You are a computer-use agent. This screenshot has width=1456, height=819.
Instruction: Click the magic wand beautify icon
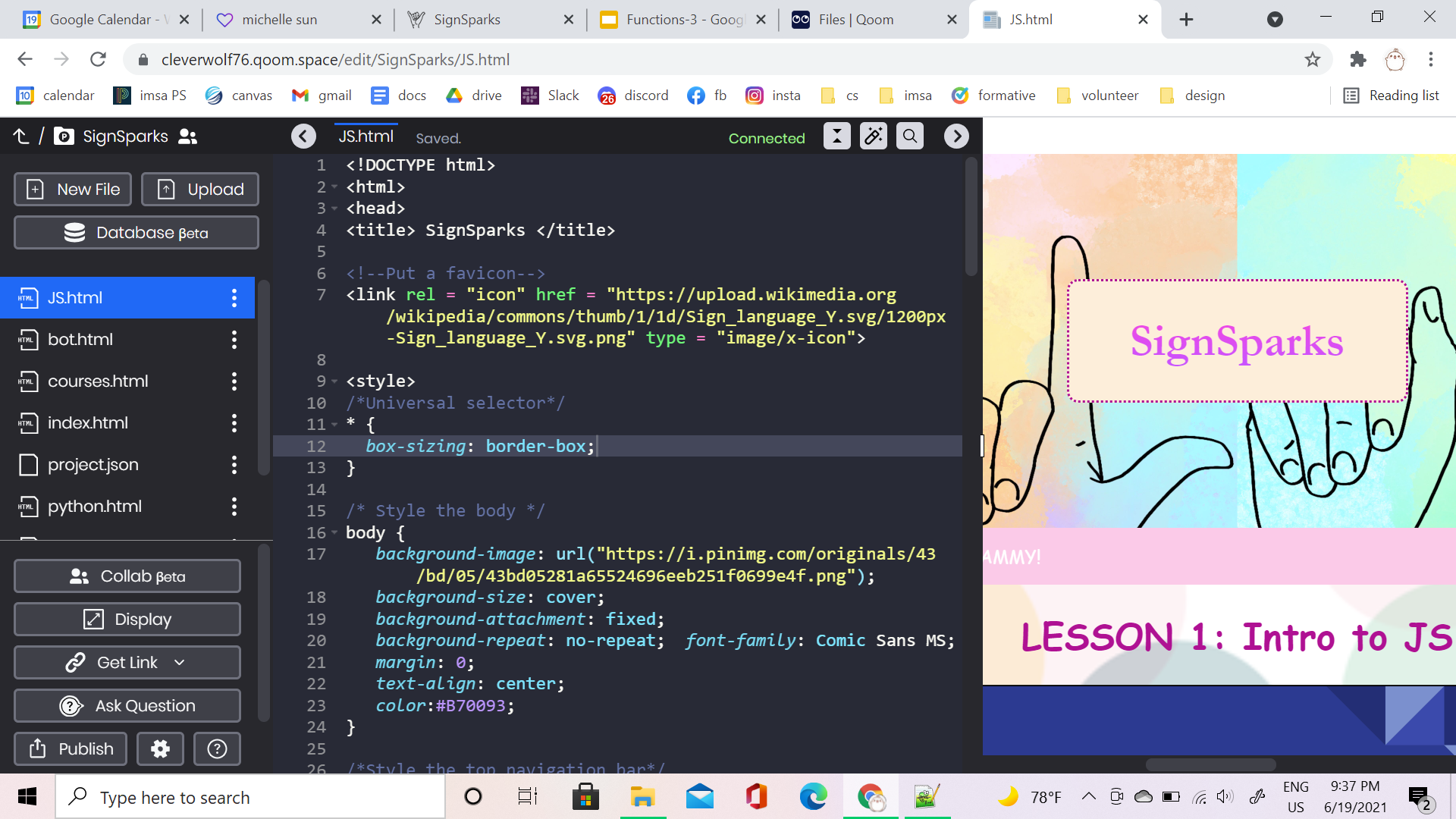[x=873, y=136]
